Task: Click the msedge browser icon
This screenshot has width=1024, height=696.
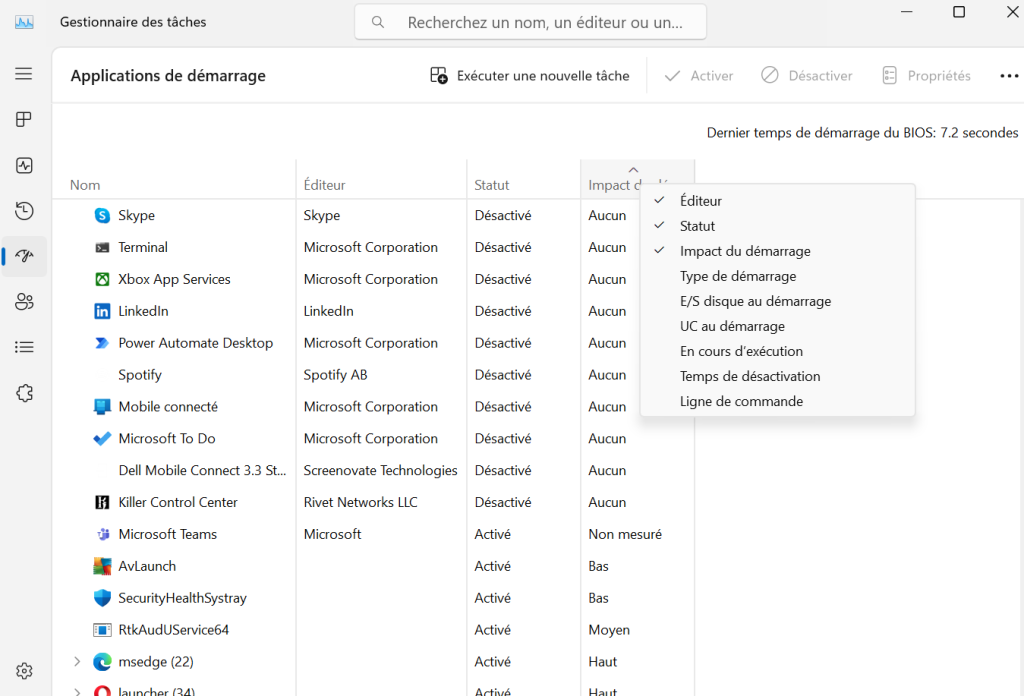Action: [102, 662]
